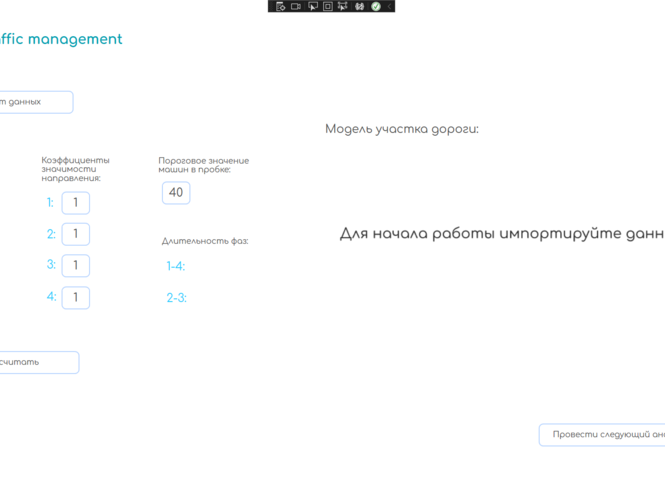
Task: Click the 'Для начала работы импортируйте' message
Action: click(502, 234)
